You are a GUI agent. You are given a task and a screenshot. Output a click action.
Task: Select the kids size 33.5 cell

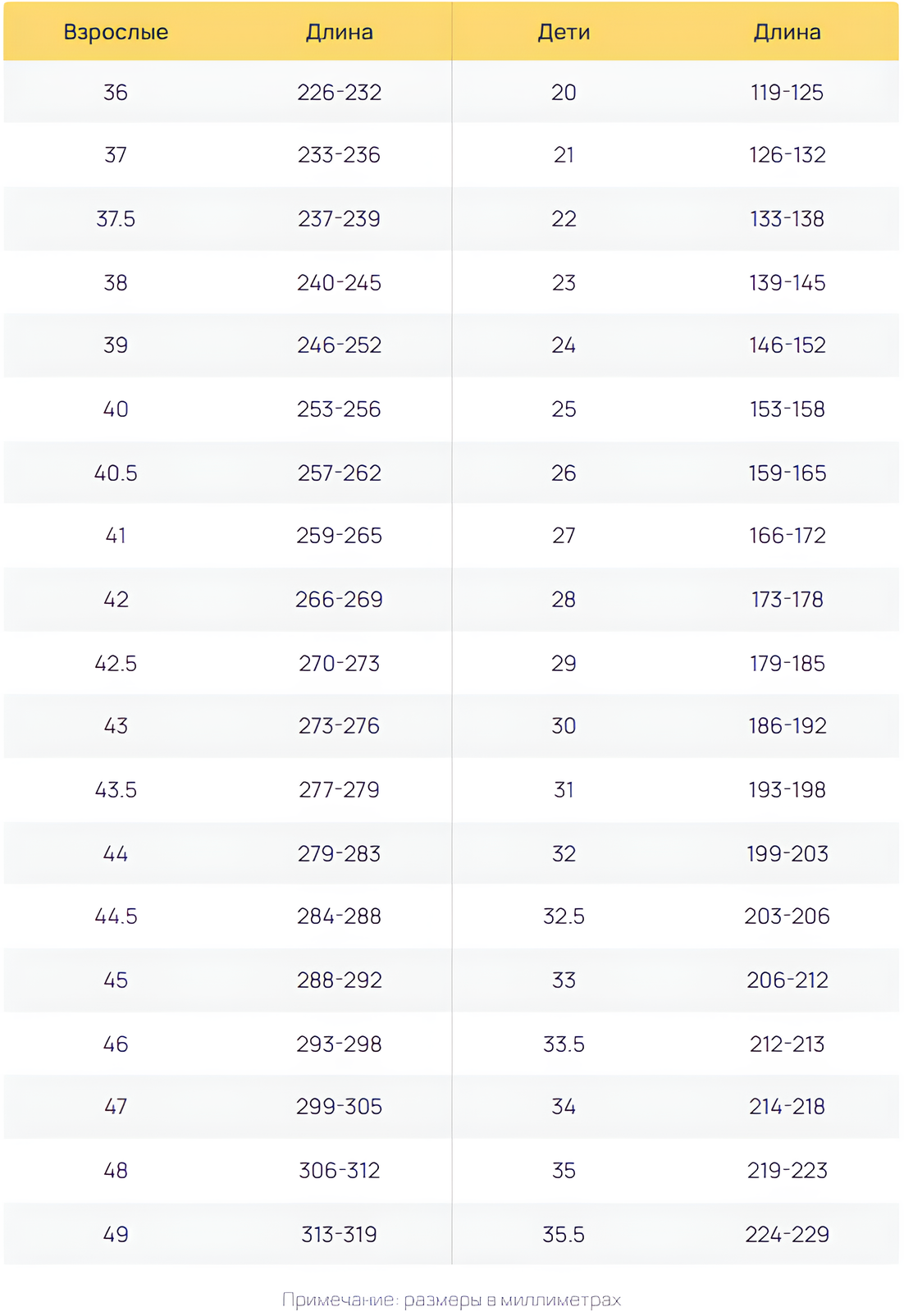[x=564, y=1044]
